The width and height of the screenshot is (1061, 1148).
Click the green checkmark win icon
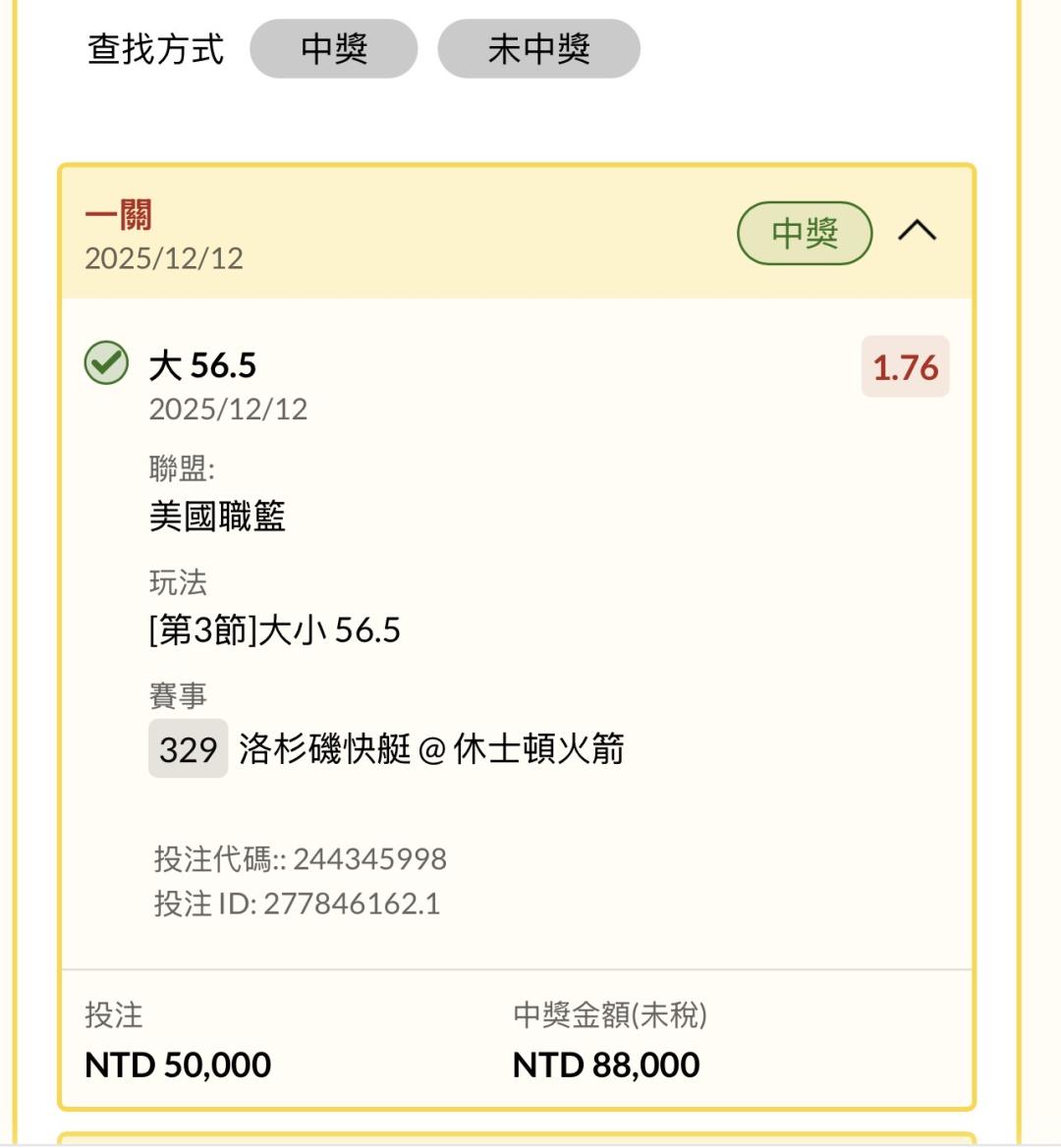click(106, 362)
